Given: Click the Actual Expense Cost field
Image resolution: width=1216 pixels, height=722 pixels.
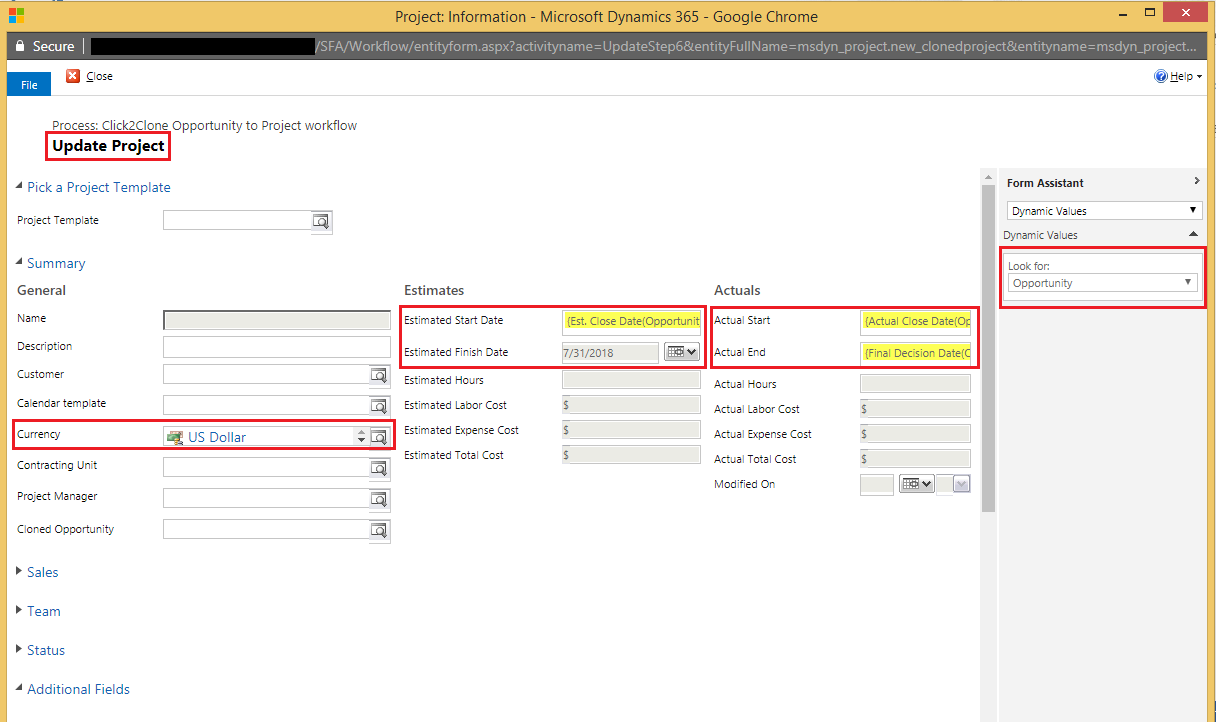Looking at the screenshot, I should 915,434.
